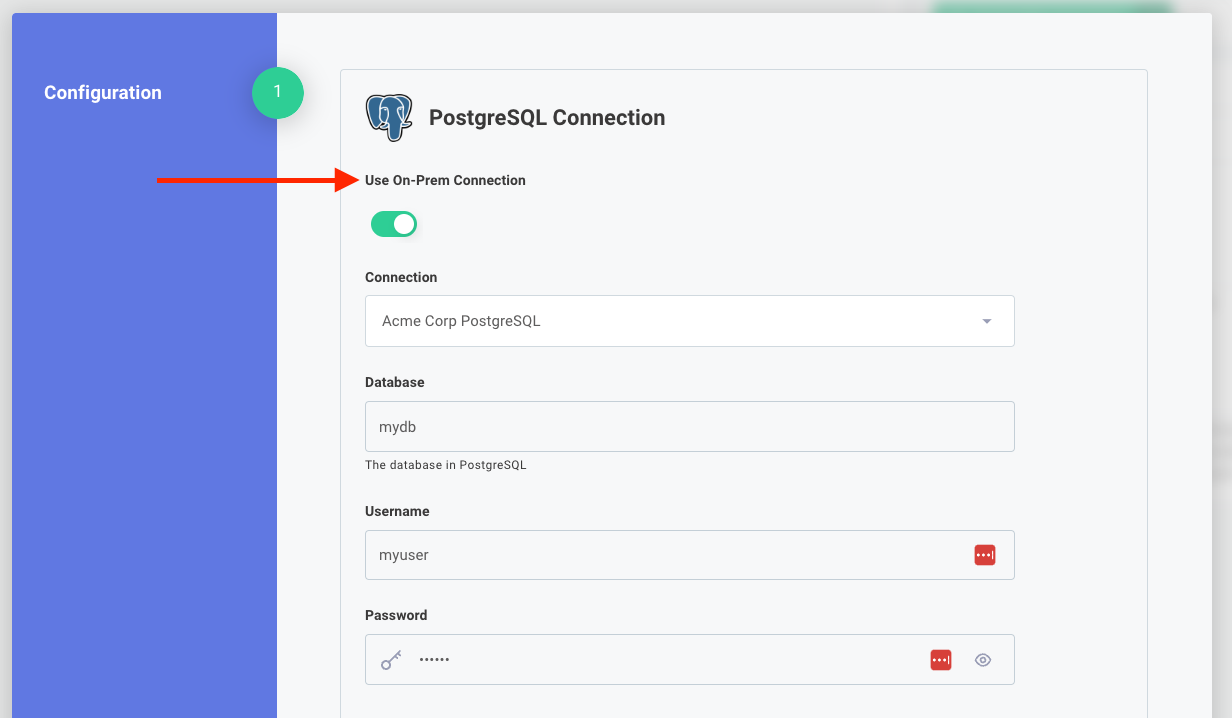Click the Use On-Prem Connection label
This screenshot has height=718, width=1232.
point(445,181)
